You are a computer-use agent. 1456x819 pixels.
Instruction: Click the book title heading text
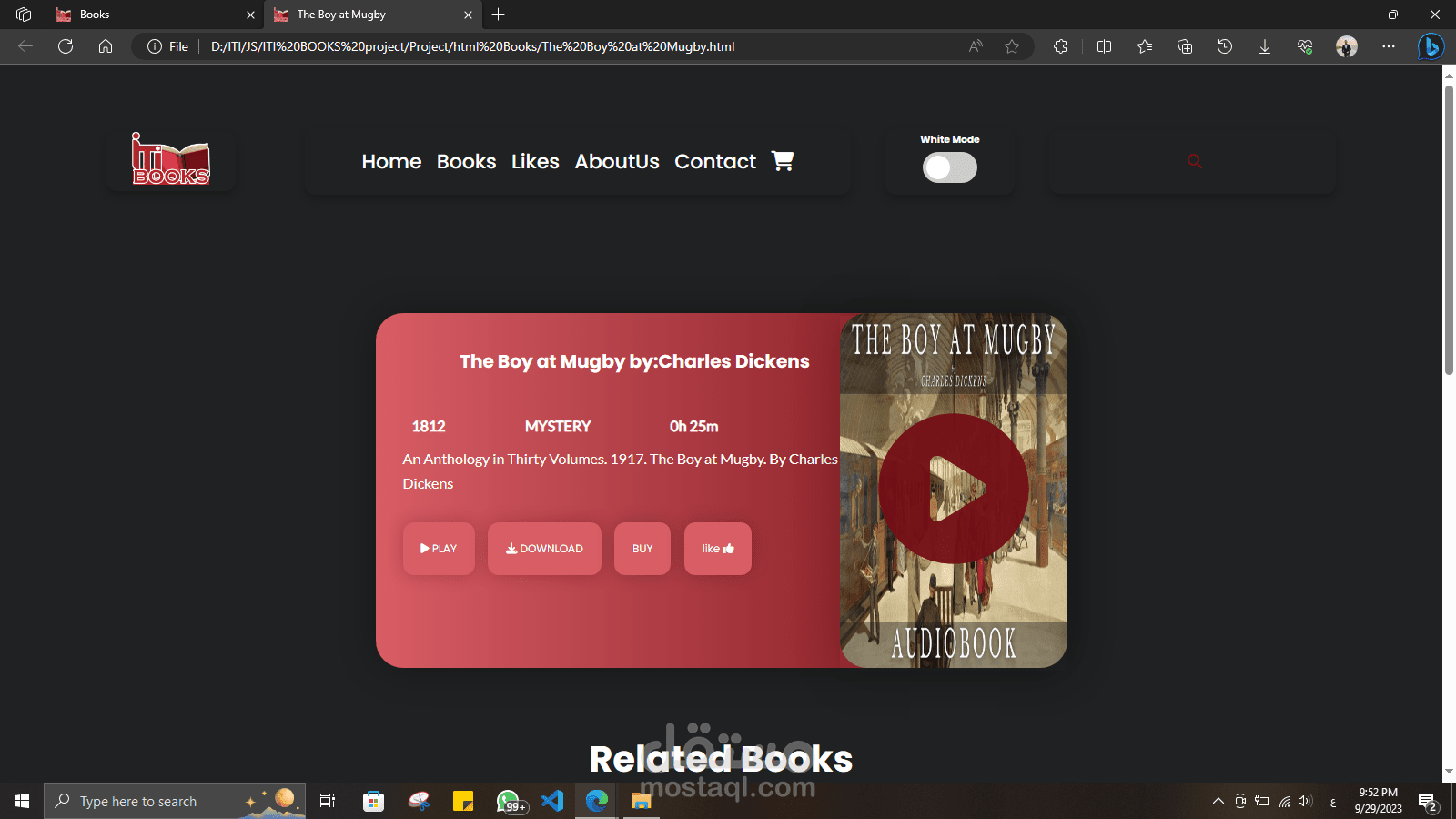(x=634, y=361)
